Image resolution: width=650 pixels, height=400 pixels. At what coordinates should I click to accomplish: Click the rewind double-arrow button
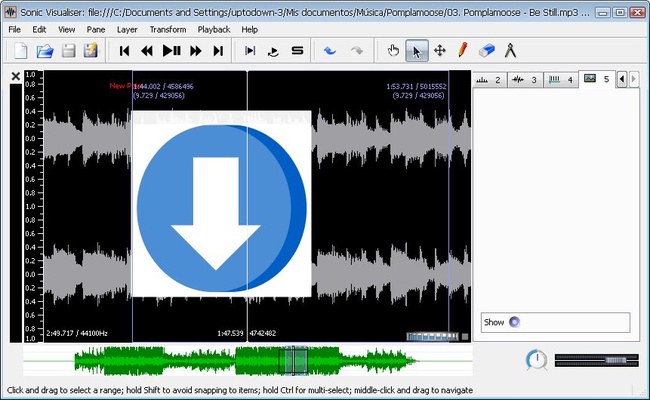[147, 51]
